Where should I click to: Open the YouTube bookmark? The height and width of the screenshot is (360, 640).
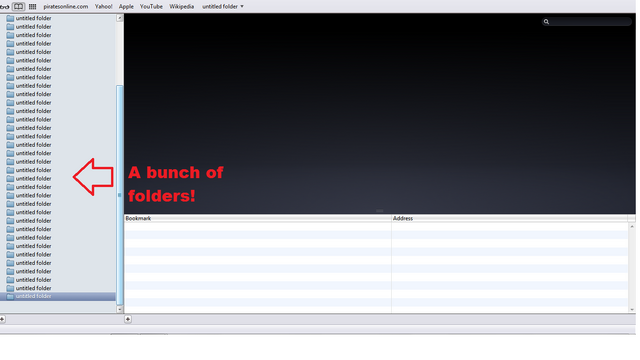[151, 7]
